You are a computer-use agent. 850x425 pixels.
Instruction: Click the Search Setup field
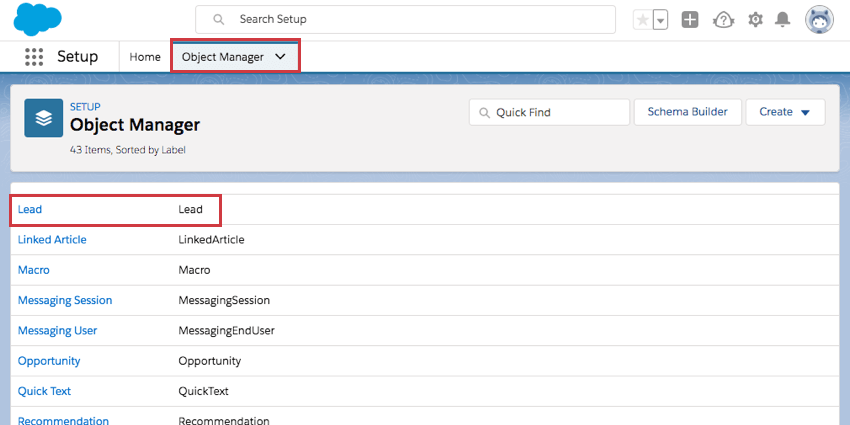(405, 20)
